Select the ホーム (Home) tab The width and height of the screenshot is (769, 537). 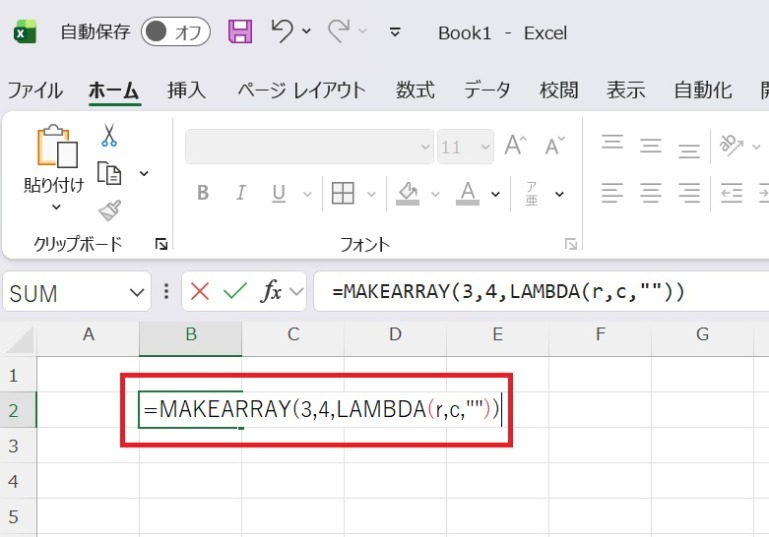click(x=114, y=90)
